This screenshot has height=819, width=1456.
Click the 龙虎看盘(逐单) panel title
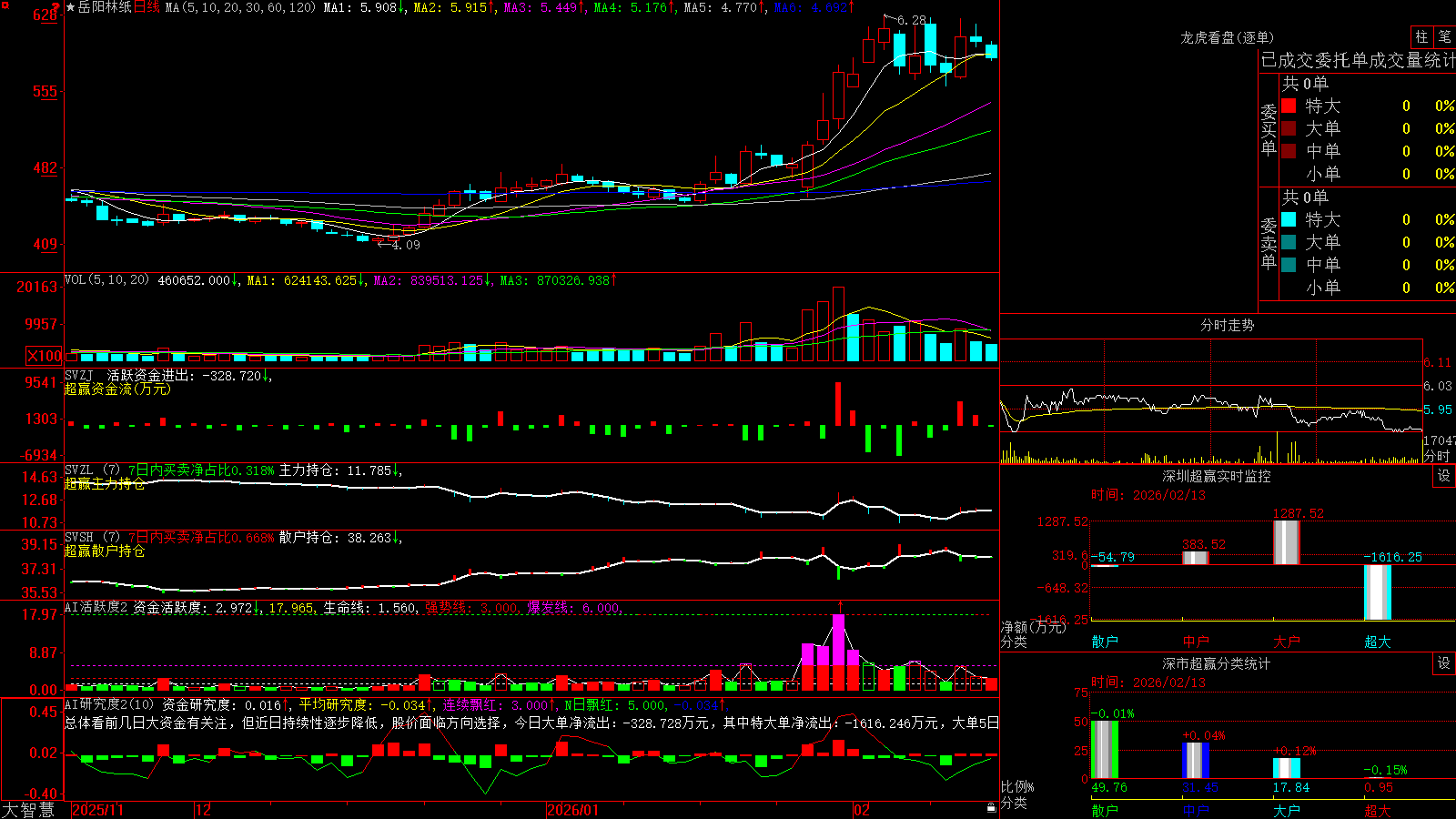coord(1227,37)
